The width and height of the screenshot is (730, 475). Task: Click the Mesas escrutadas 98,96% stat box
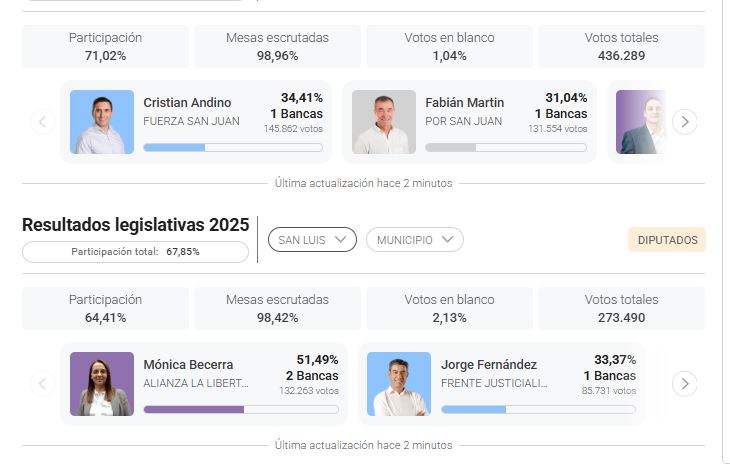[x=277, y=46]
